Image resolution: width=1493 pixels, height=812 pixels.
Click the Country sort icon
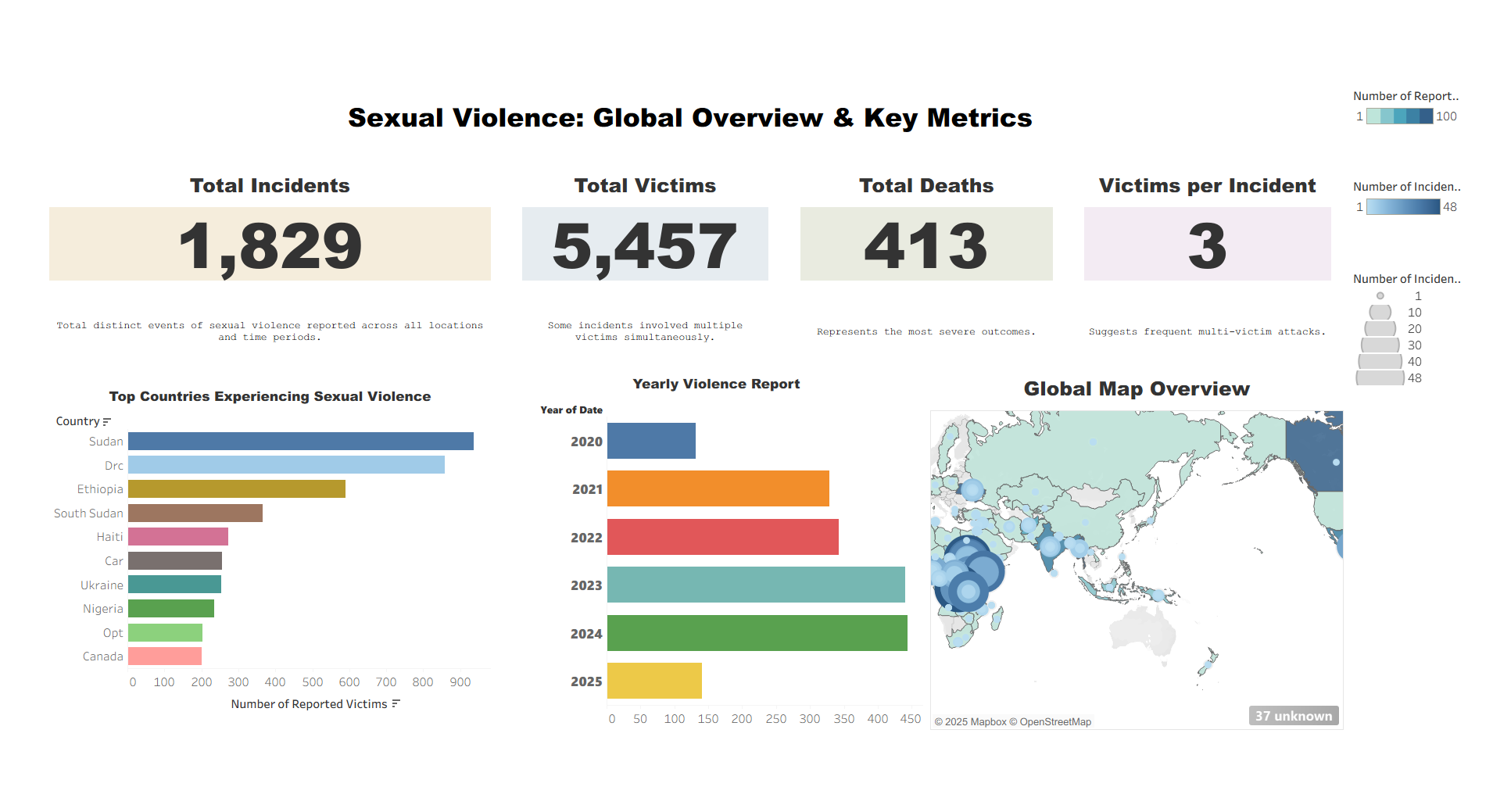click(107, 421)
